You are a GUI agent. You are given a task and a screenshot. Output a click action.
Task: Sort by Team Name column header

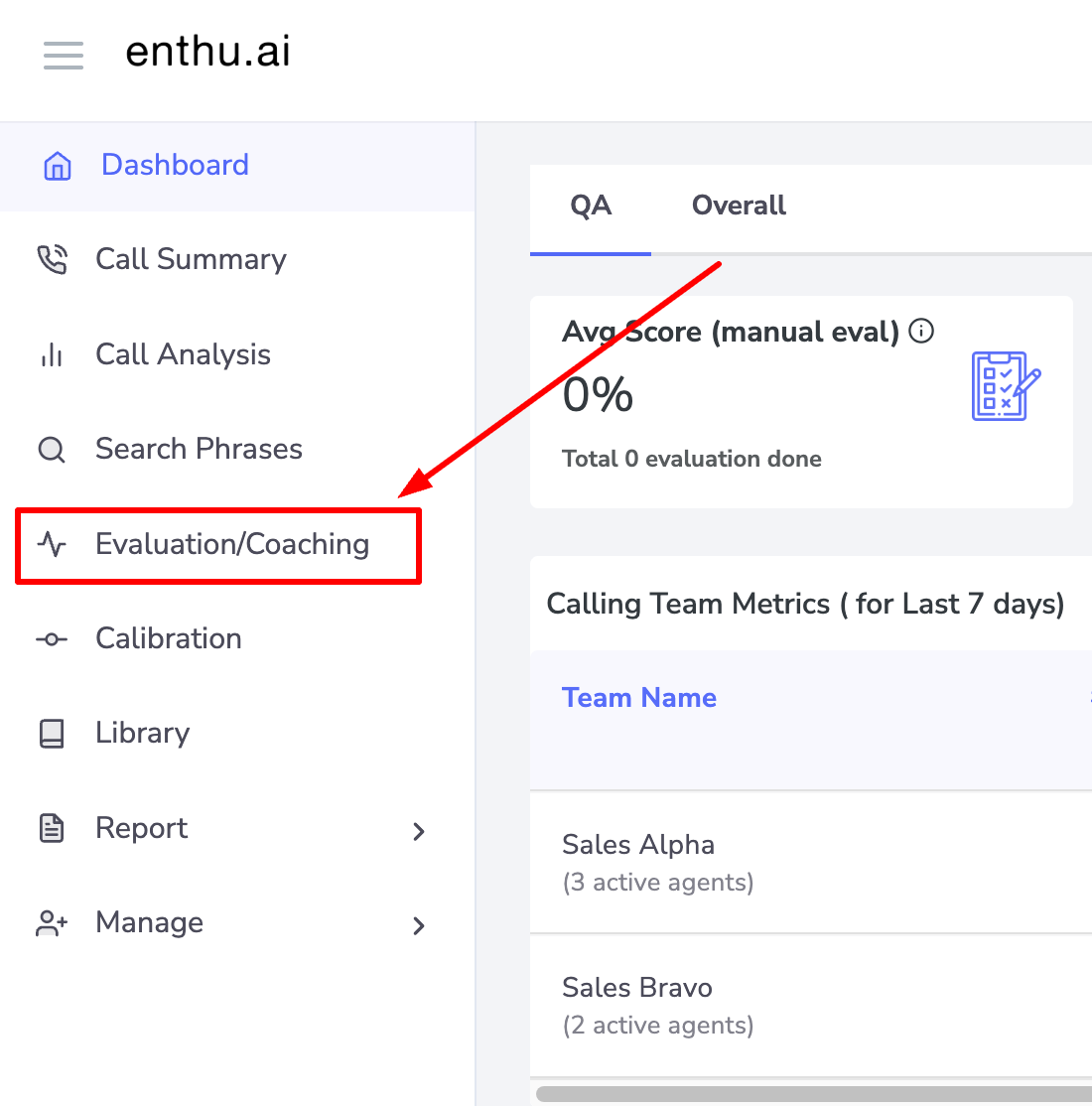pos(639,698)
